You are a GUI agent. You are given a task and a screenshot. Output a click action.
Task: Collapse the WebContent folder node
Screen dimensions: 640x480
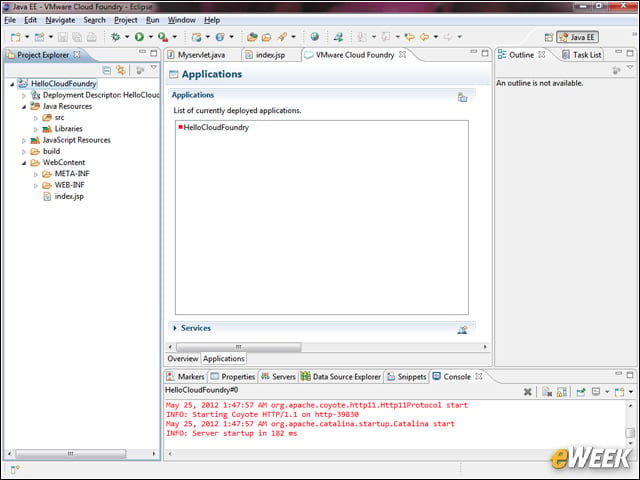[x=24, y=163]
